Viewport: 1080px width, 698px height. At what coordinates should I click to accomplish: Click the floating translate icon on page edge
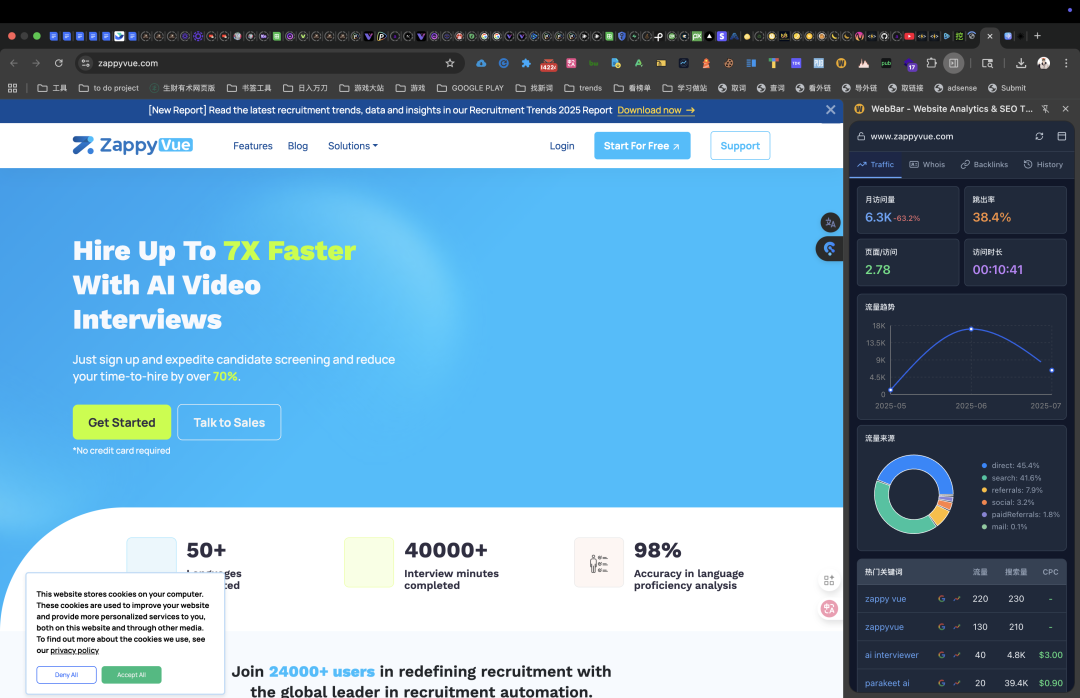[x=830, y=223]
